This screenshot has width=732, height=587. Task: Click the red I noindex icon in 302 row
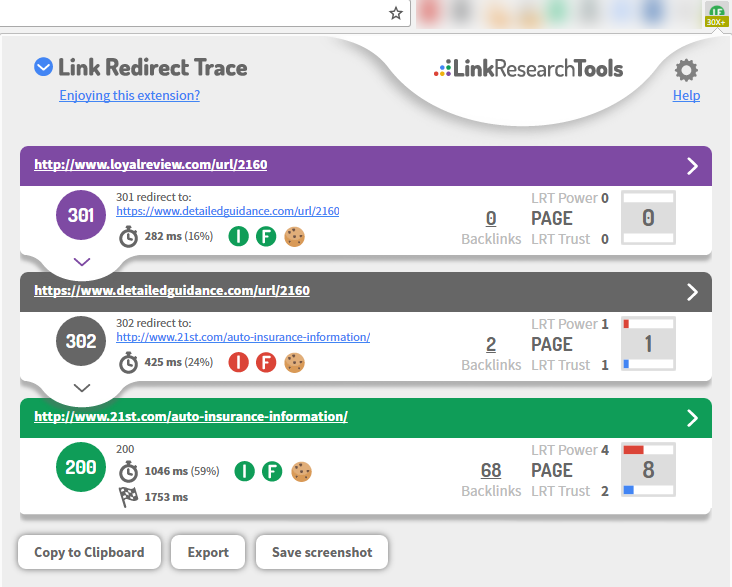pyautogui.click(x=239, y=362)
